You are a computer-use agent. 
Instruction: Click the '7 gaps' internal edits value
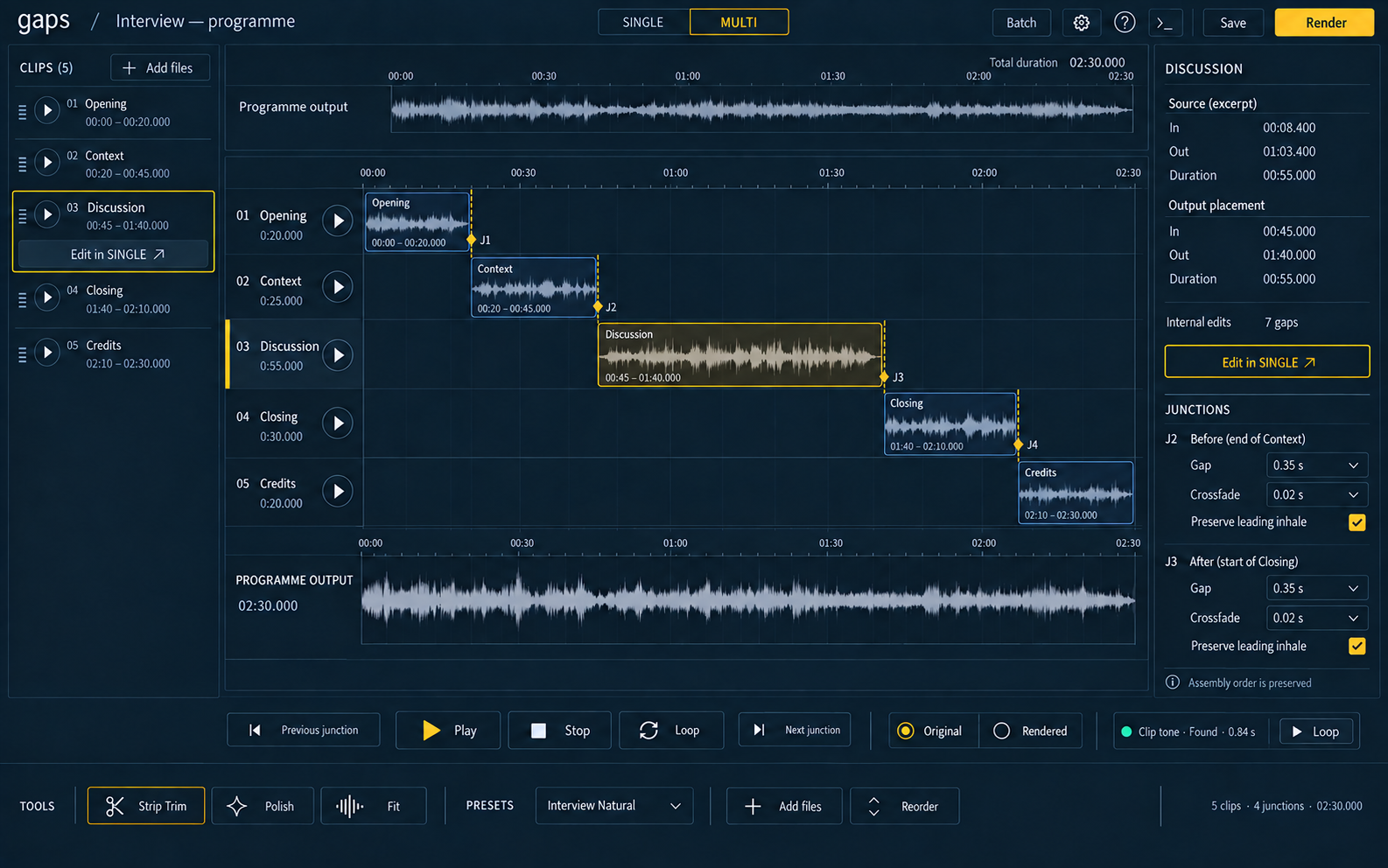1281,323
